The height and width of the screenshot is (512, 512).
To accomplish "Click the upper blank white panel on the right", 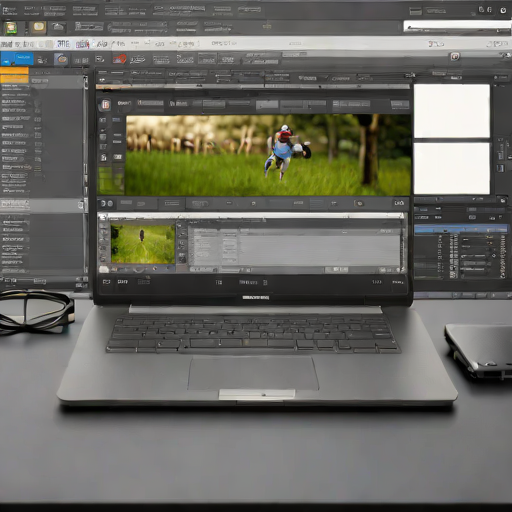I will click(x=452, y=111).
